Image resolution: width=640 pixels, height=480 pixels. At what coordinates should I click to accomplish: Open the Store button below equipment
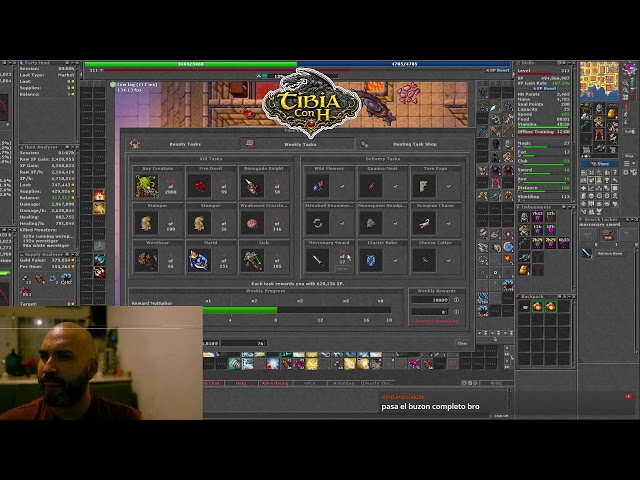(x=600, y=164)
